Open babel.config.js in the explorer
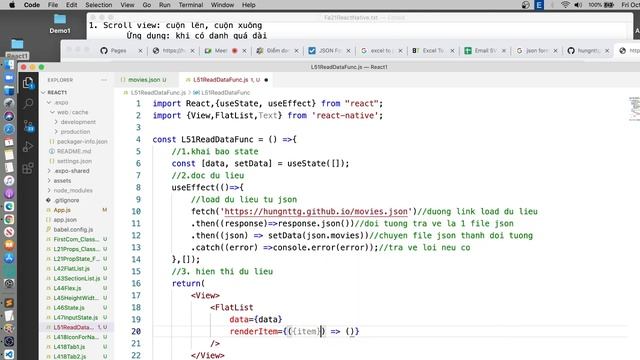The height and width of the screenshot is (360, 640). click(x=73, y=230)
